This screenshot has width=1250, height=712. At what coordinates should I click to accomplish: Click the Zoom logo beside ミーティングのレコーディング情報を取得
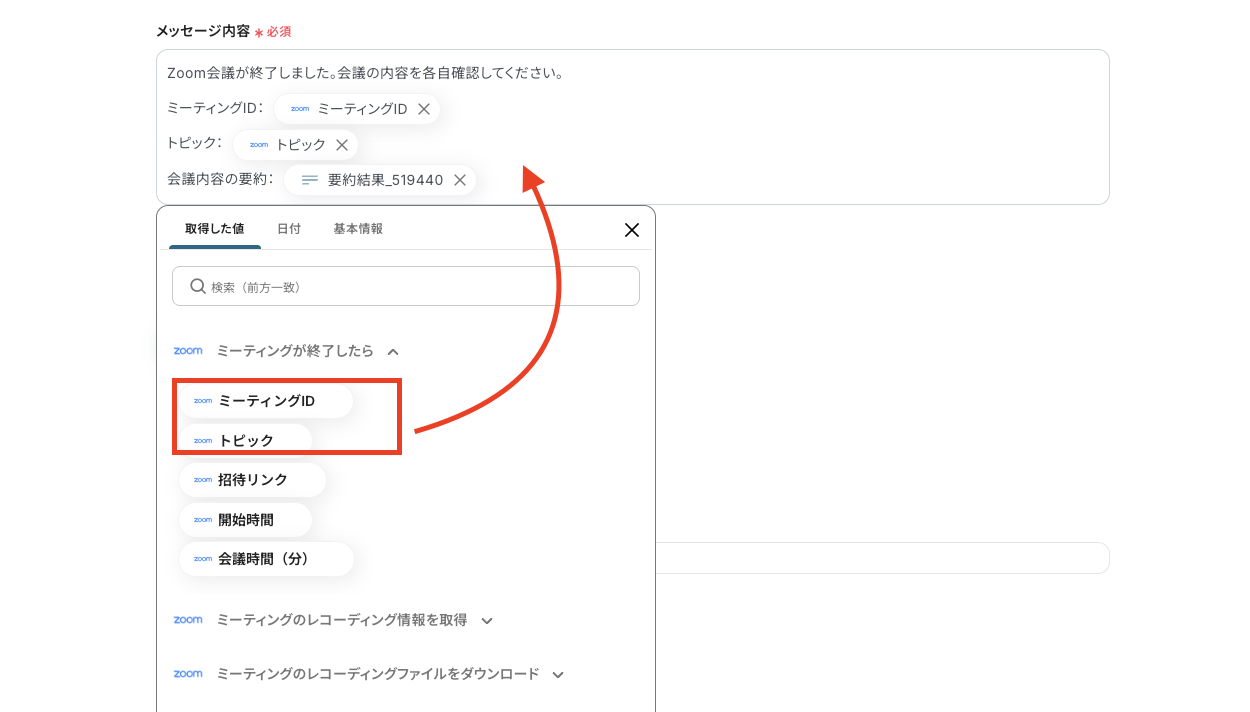pos(188,620)
